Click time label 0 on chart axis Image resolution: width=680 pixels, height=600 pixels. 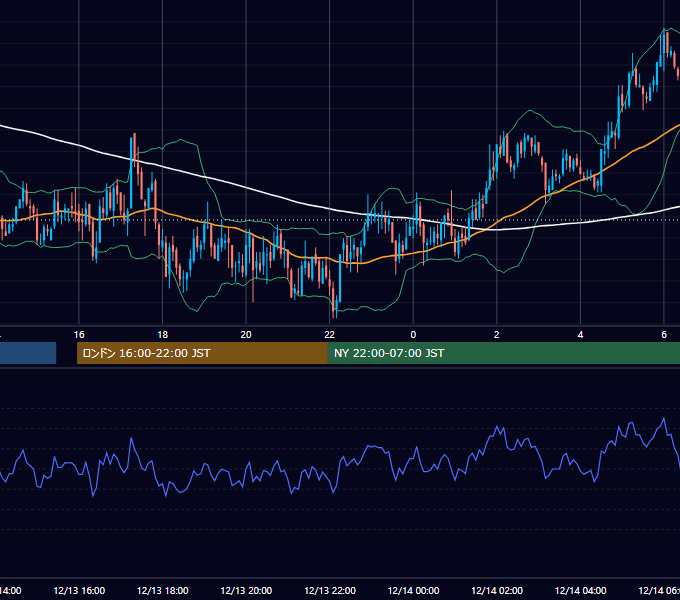(x=413, y=335)
